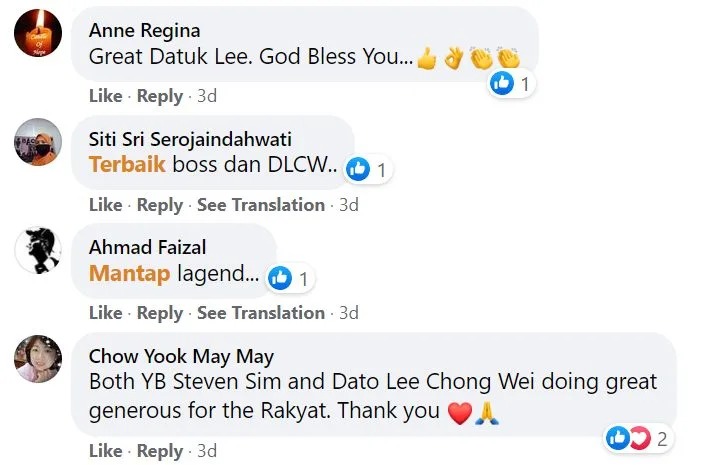Screen dimensions: 704x465
Task: Like Siti Sri Serojaindahwati's comment
Action: pos(106,205)
